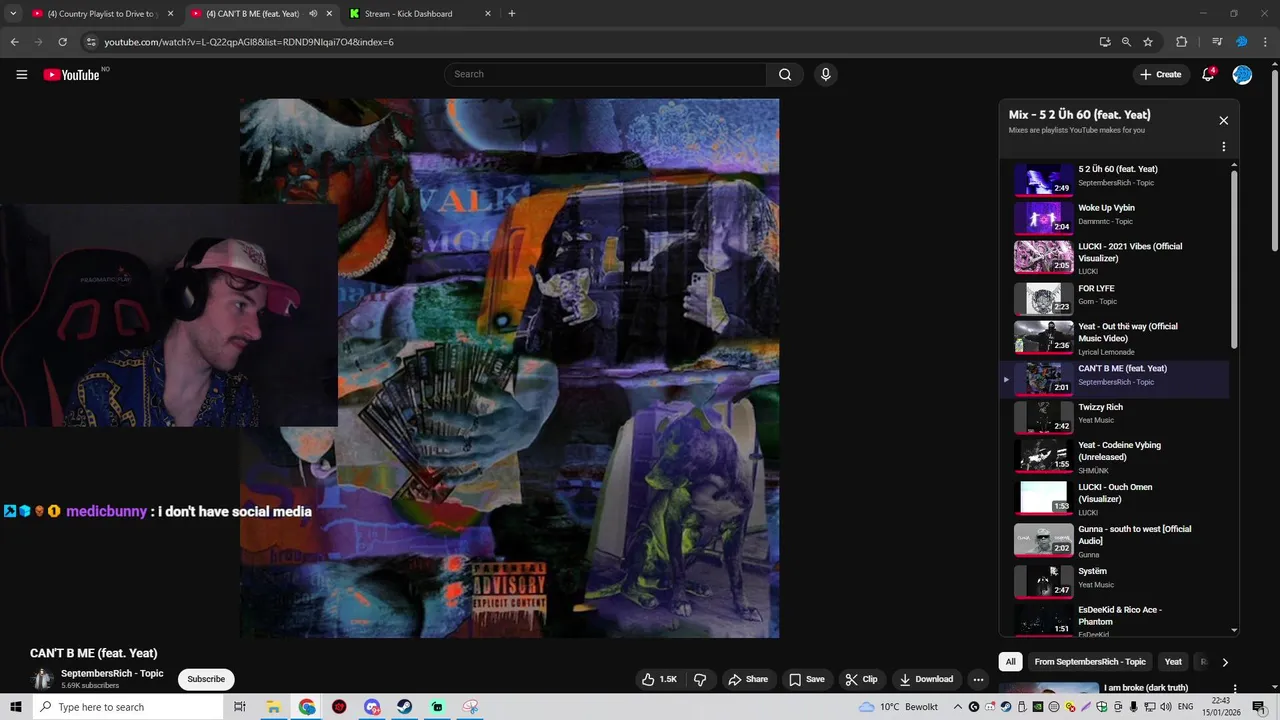Open YouTube account avatar menu
The width and height of the screenshot is (1280, 720).
click(1242, 74)
